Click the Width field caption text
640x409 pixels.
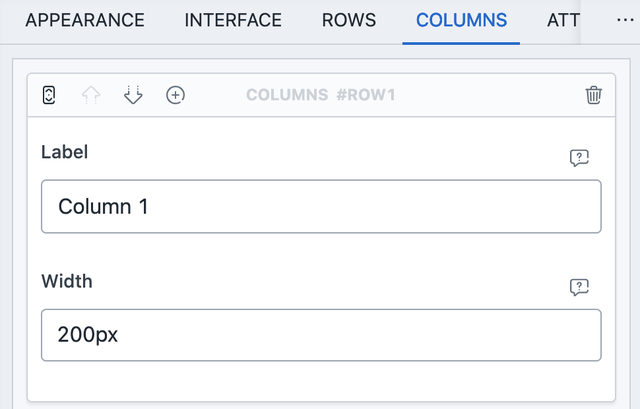67,281
